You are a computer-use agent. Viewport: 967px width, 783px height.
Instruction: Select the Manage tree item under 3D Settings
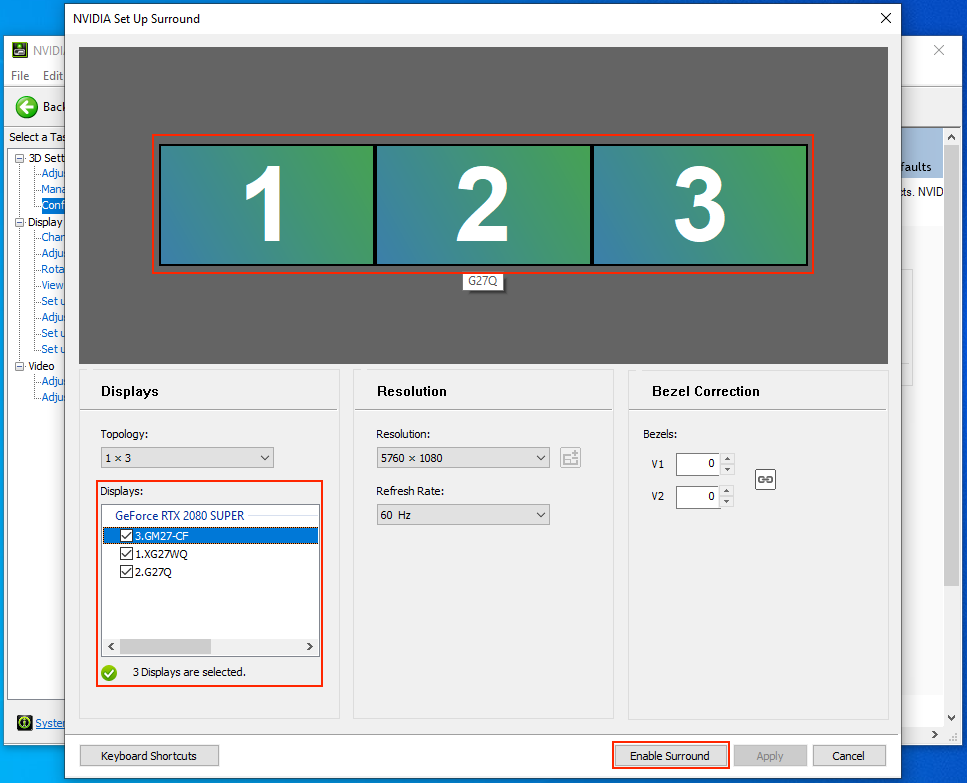[53, 189]
